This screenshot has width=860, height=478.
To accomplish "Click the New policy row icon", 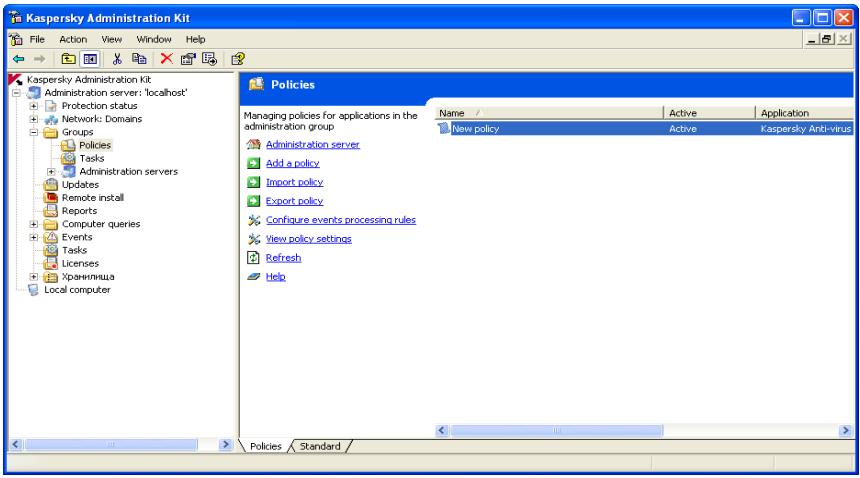I will 443,128.
